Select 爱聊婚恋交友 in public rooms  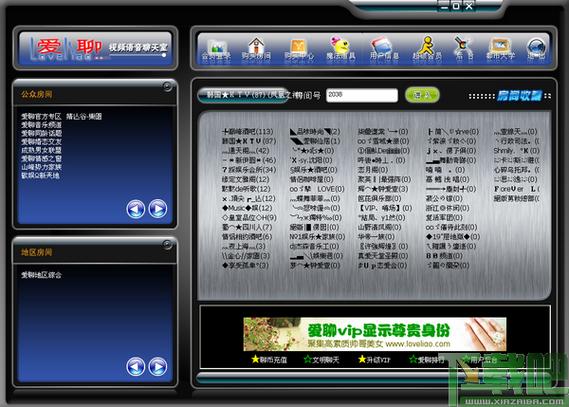(x=41, y=141)
